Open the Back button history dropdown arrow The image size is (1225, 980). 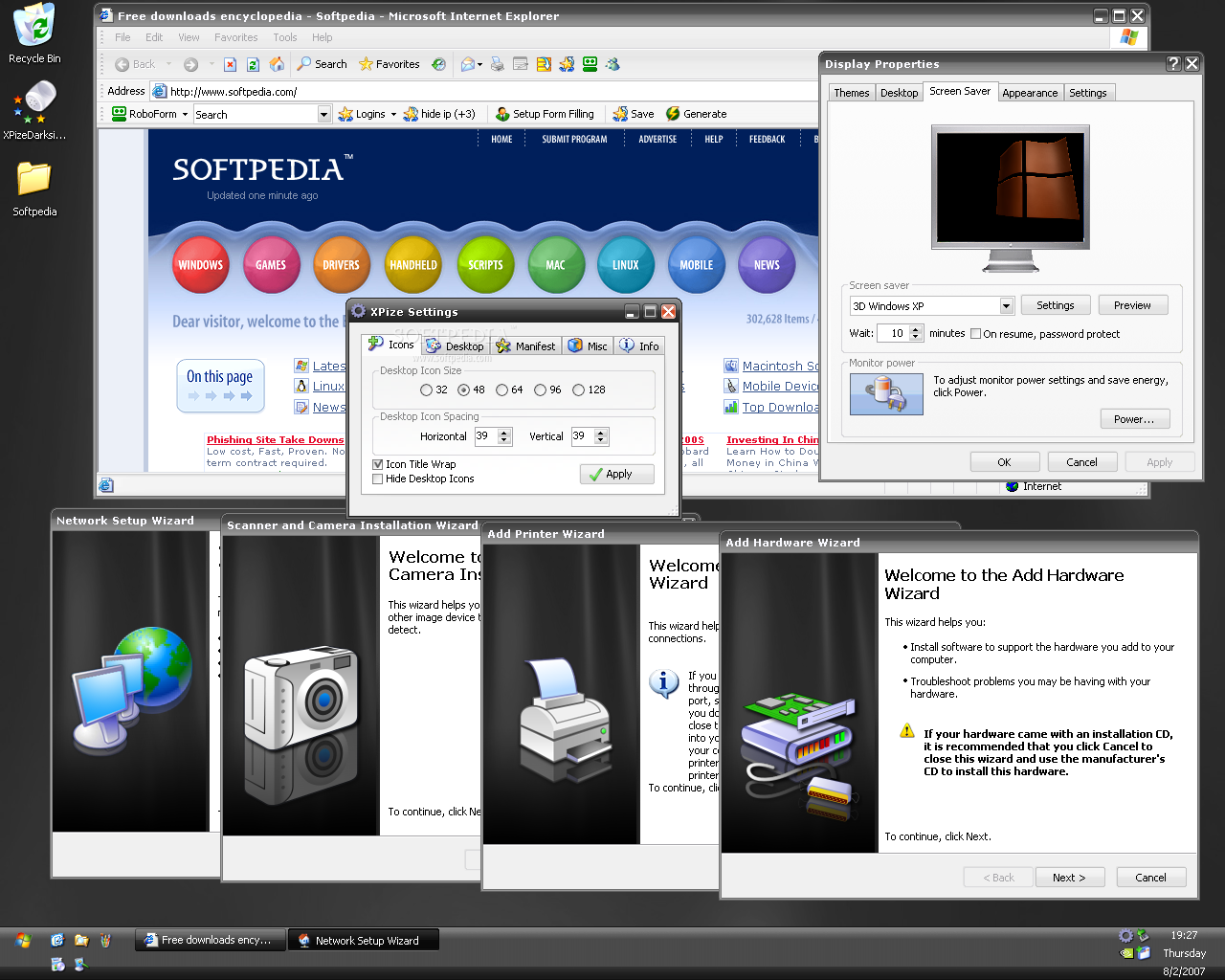click(168, 64)
